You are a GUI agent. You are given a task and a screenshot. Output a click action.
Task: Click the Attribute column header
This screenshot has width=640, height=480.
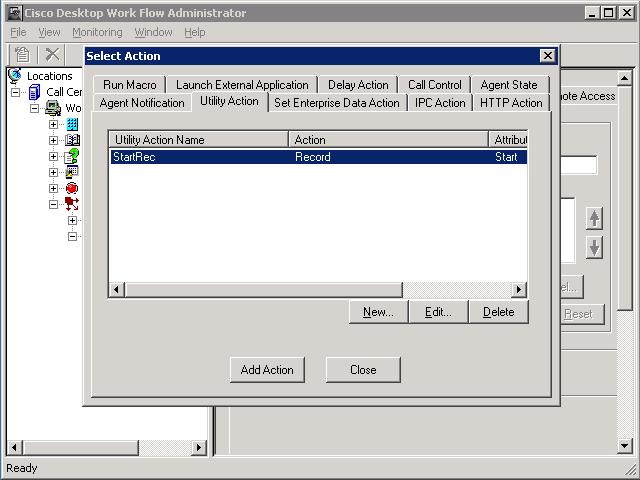pyautogui.click(x=508, y=140)
